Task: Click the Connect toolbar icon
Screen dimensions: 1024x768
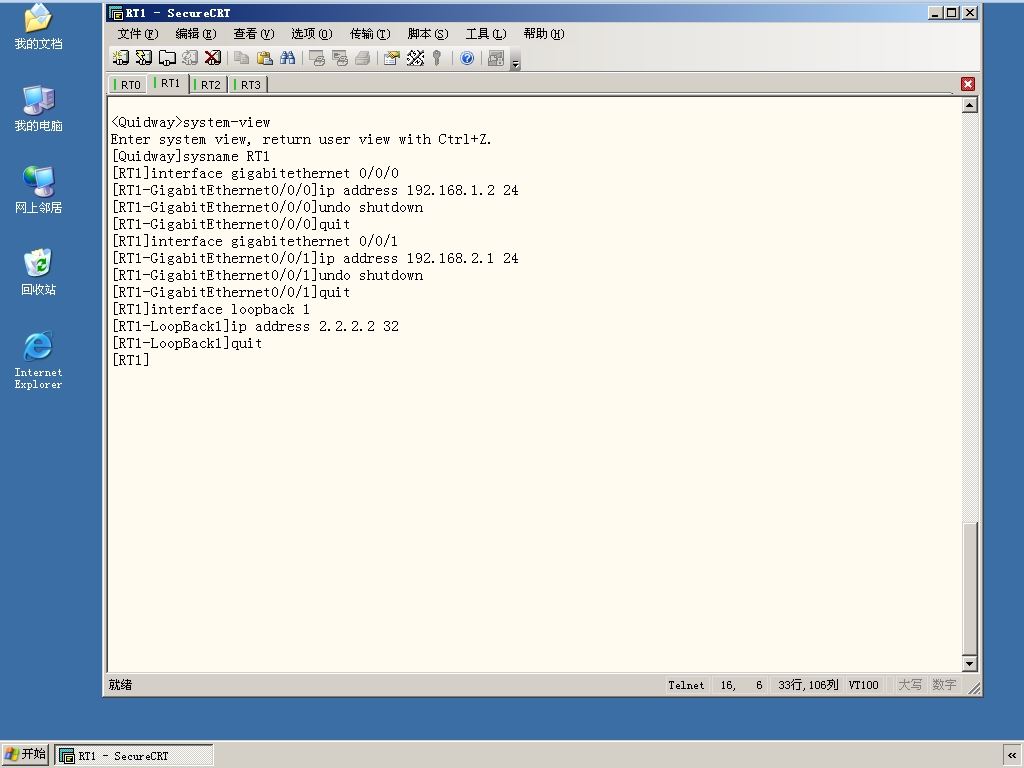Action: (121, 58)
